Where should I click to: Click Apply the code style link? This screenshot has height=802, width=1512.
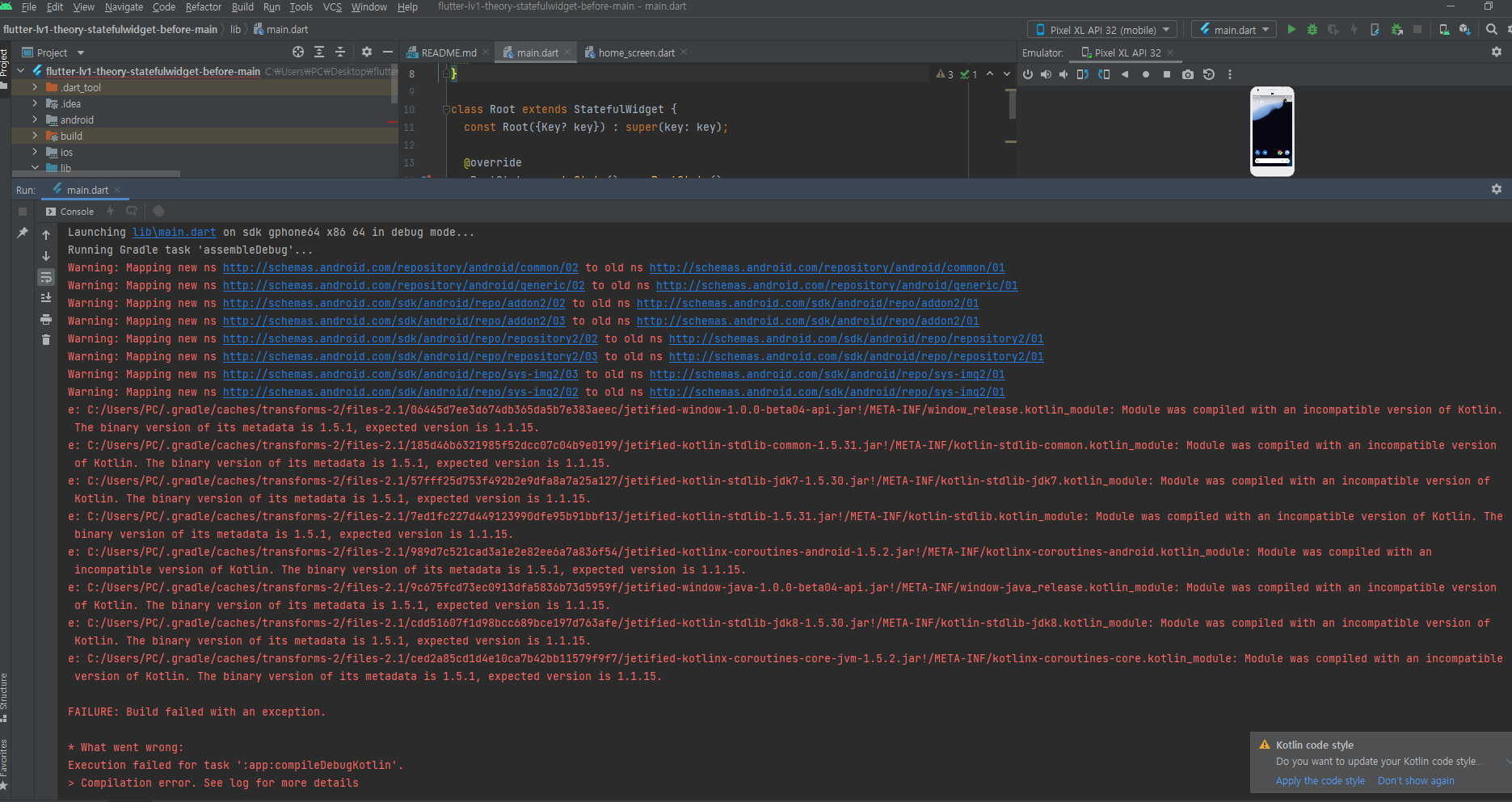pos(1320,781)
